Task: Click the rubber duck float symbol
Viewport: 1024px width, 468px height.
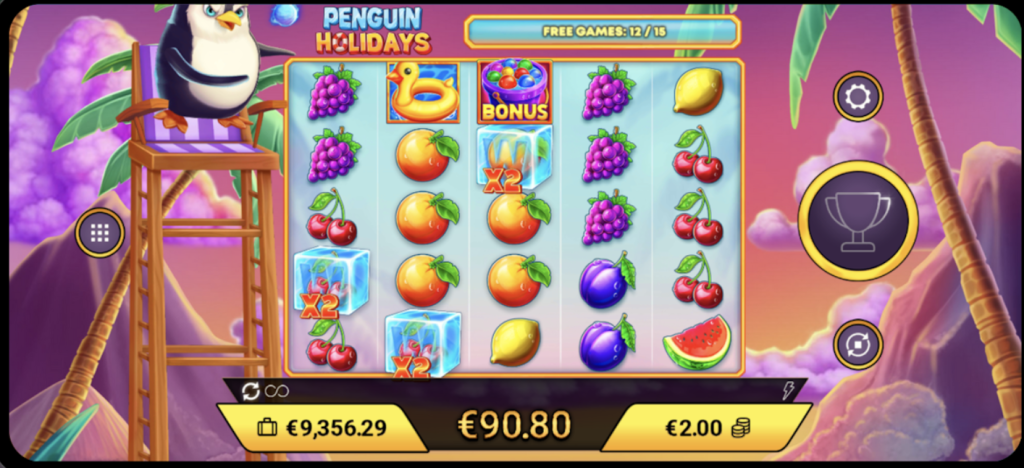Action: point(423,92)
